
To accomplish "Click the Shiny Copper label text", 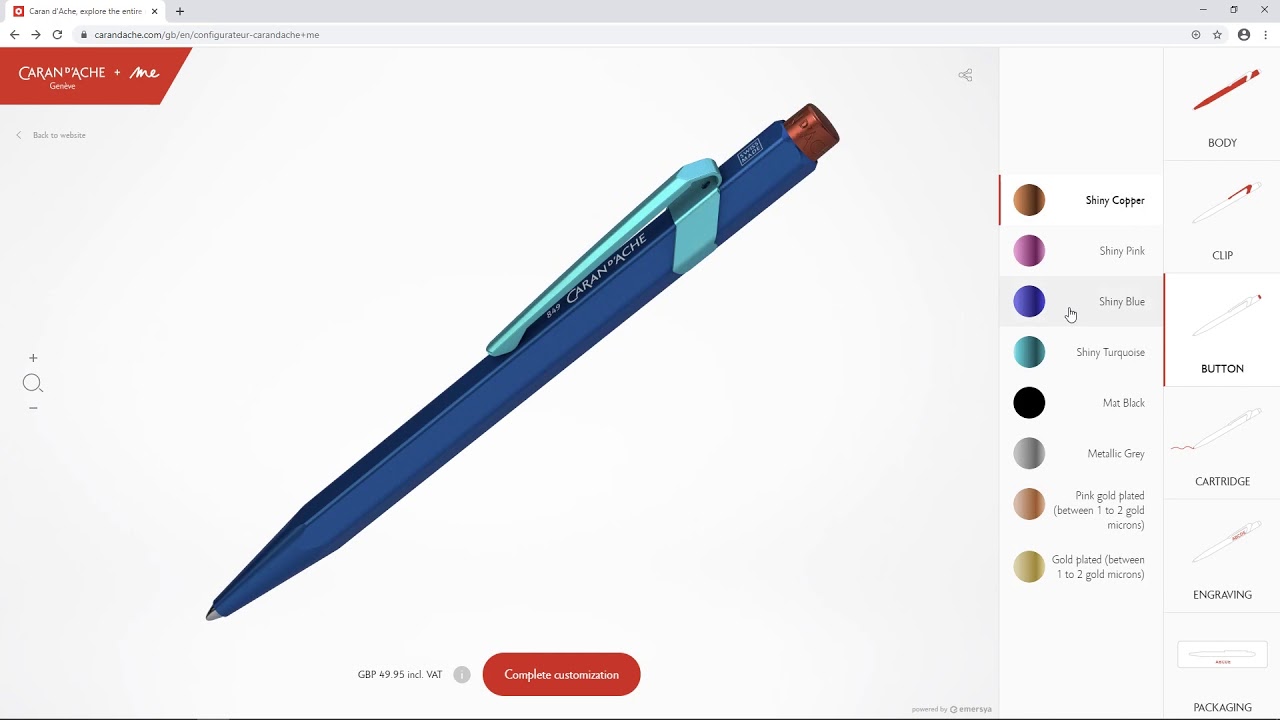I will [x=1115, y=200].
